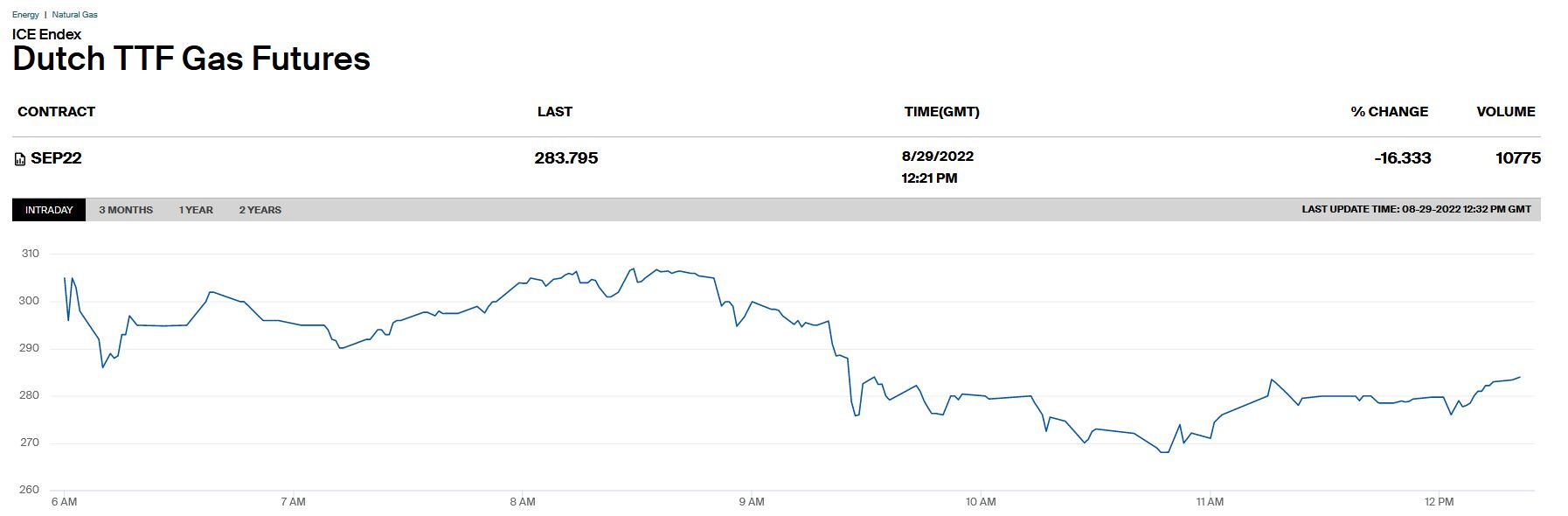This screenshot has height=516, width=1568.
Task: Switch to the 3 MONTHS tab
Action: pos(126,210)
